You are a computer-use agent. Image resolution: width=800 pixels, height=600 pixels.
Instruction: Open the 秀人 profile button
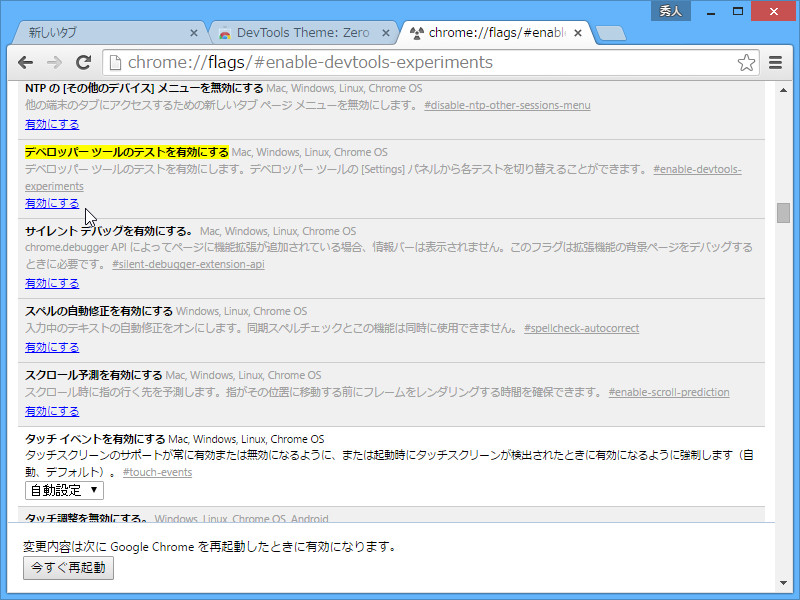click(x=670, y=11)
